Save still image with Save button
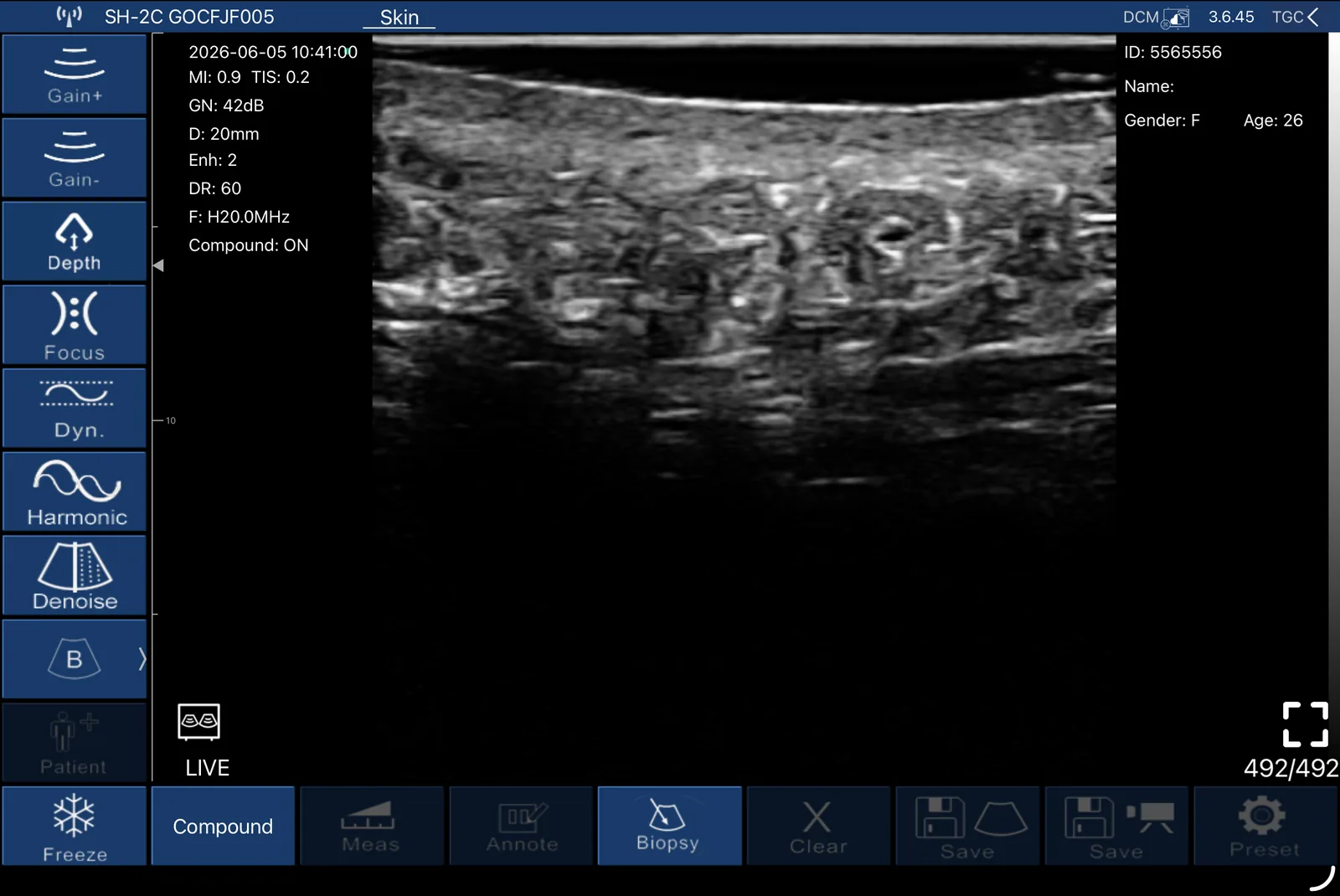Screen dimensions: 1340x896 point(967,826)
